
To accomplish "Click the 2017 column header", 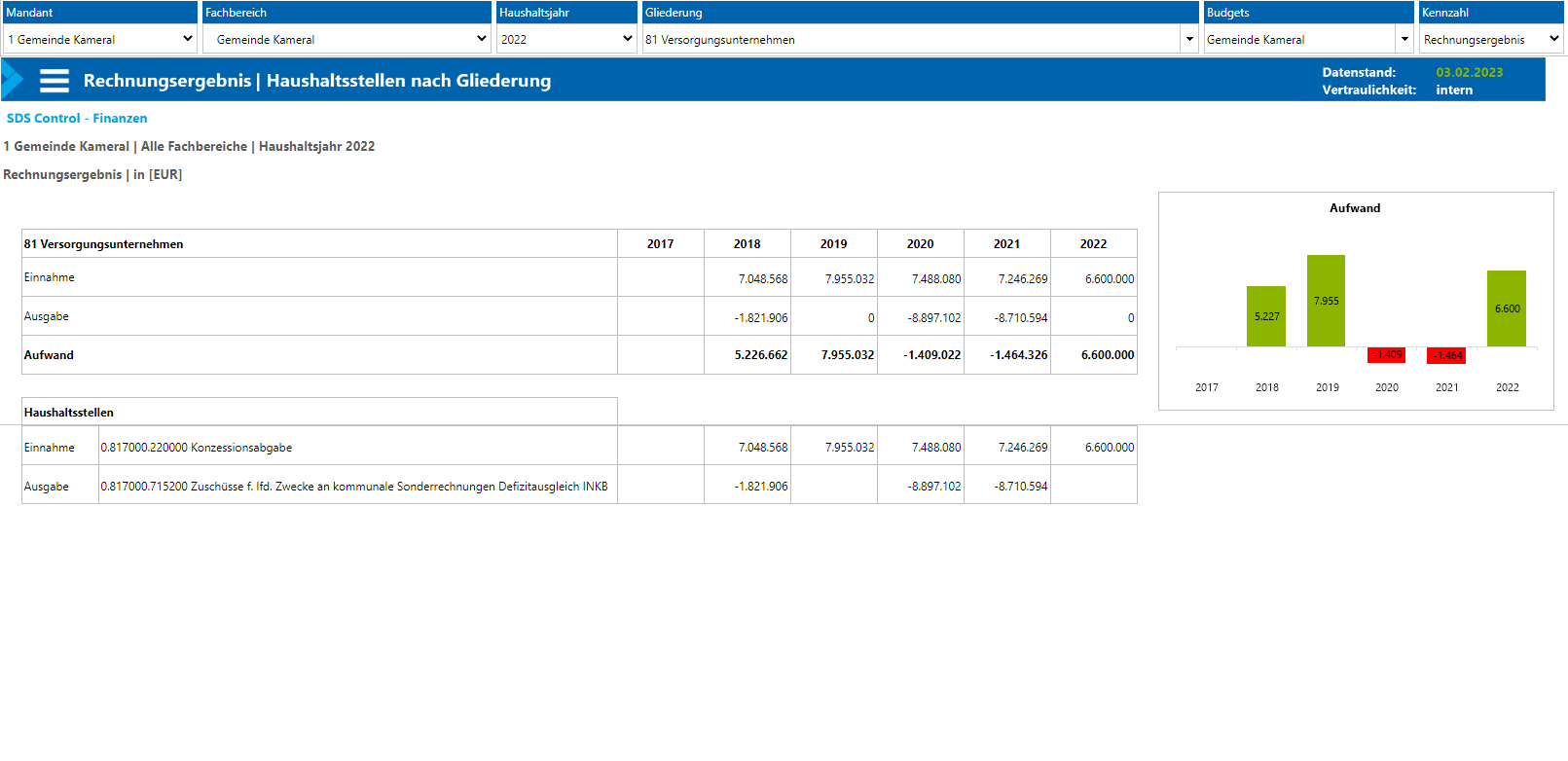I will click(x=661, y=243).
